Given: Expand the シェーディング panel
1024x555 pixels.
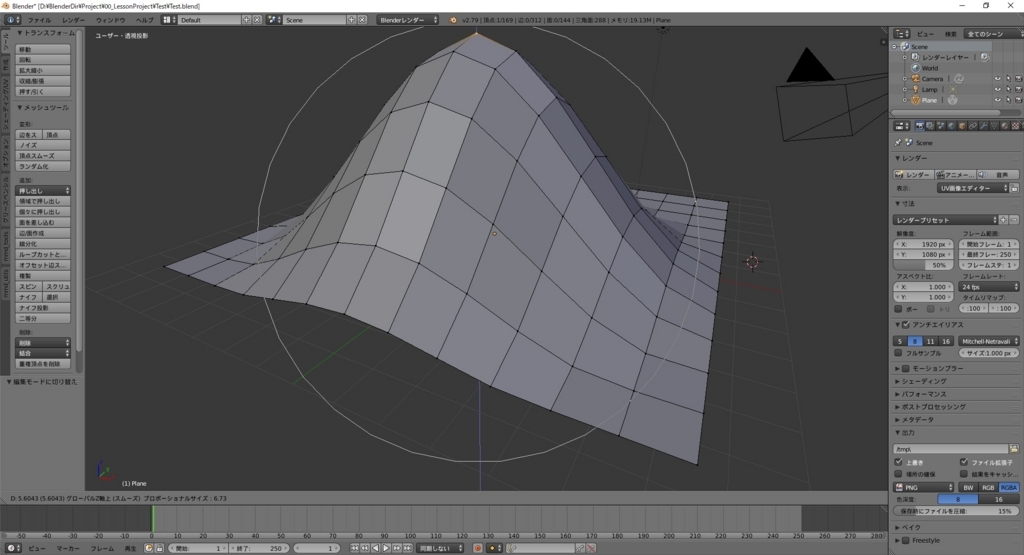Looking at the screenshot, I should point(923,381).
